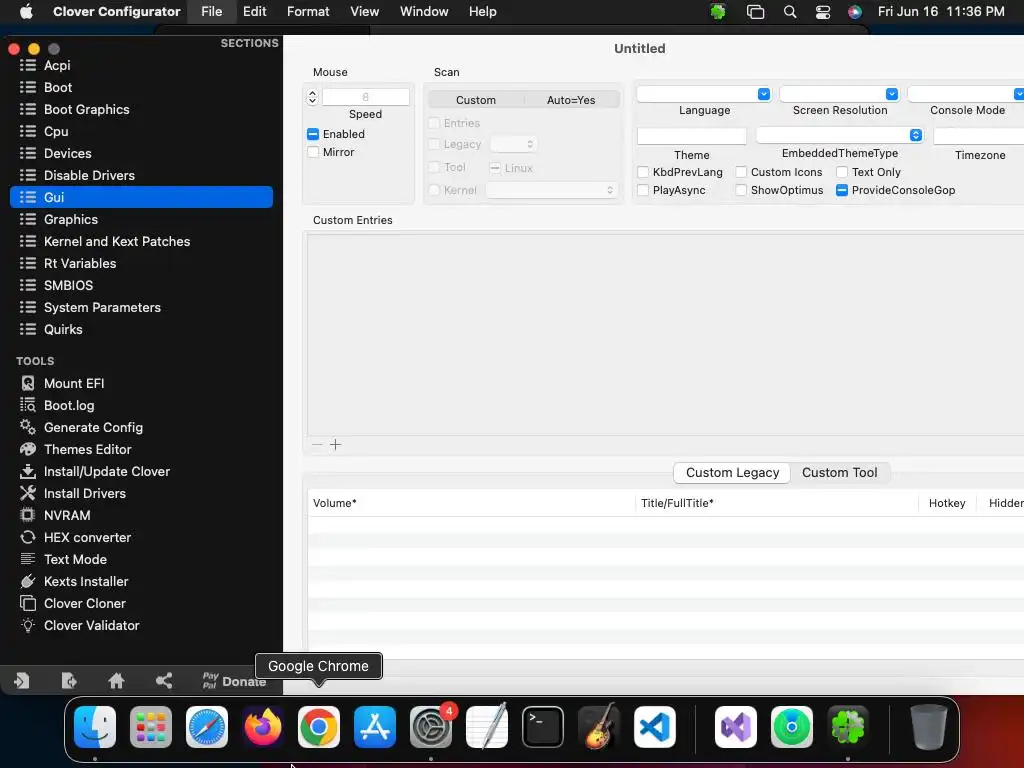1024x768 pixels.
Task: Select the Rt Variables section
Action: [141, 263]
